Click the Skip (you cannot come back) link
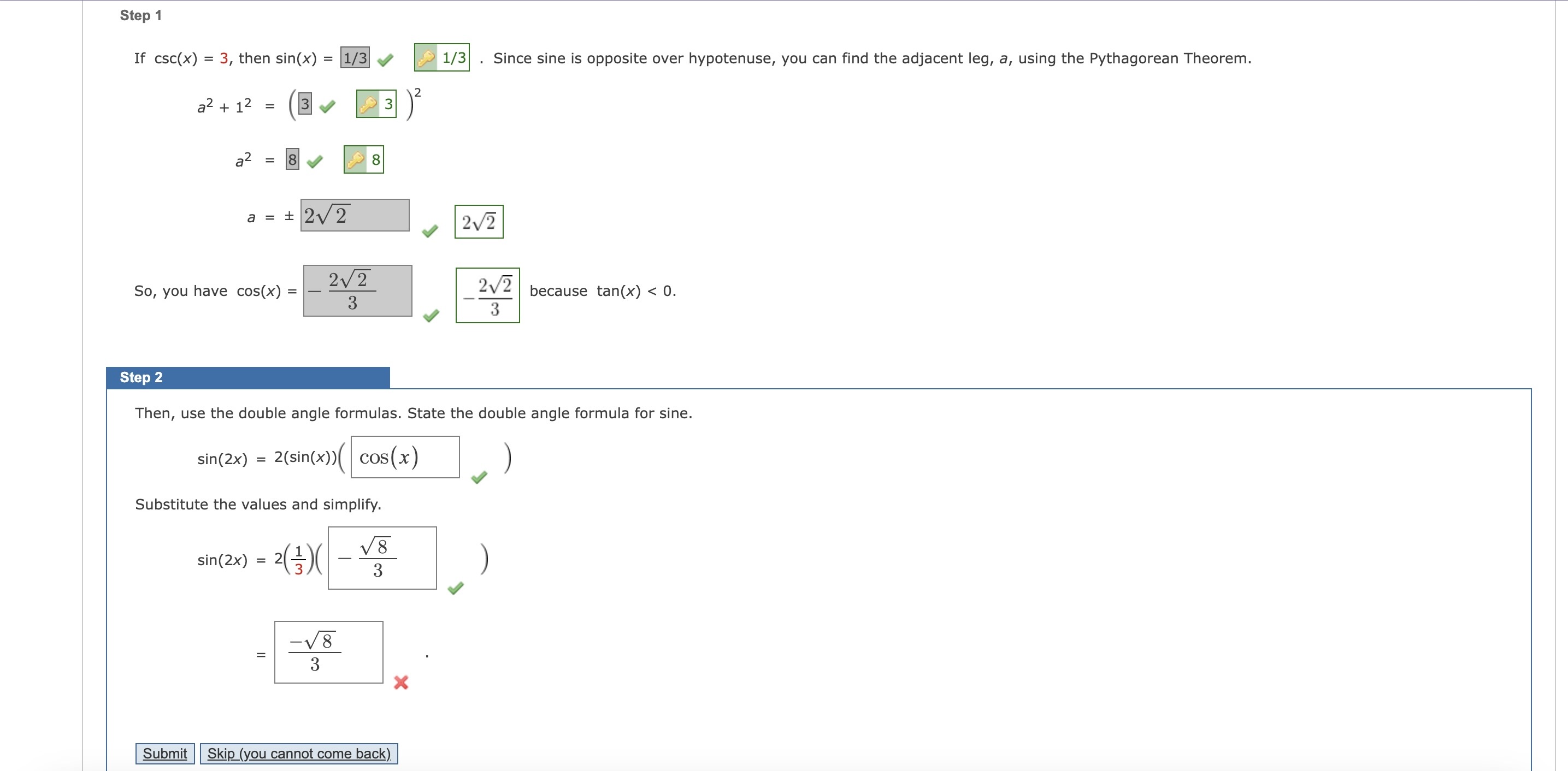 (x=299, y=754)
